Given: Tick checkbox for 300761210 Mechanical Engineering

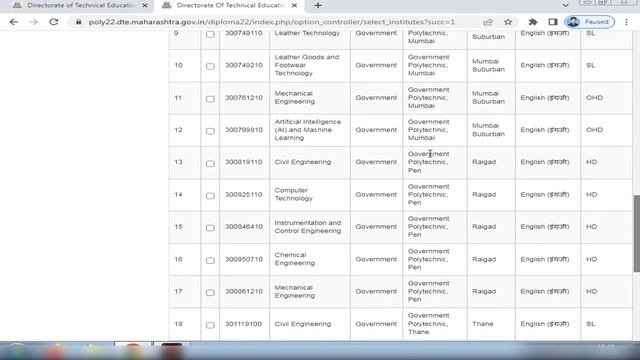Looking at the screenshot, I should (210, 99).
